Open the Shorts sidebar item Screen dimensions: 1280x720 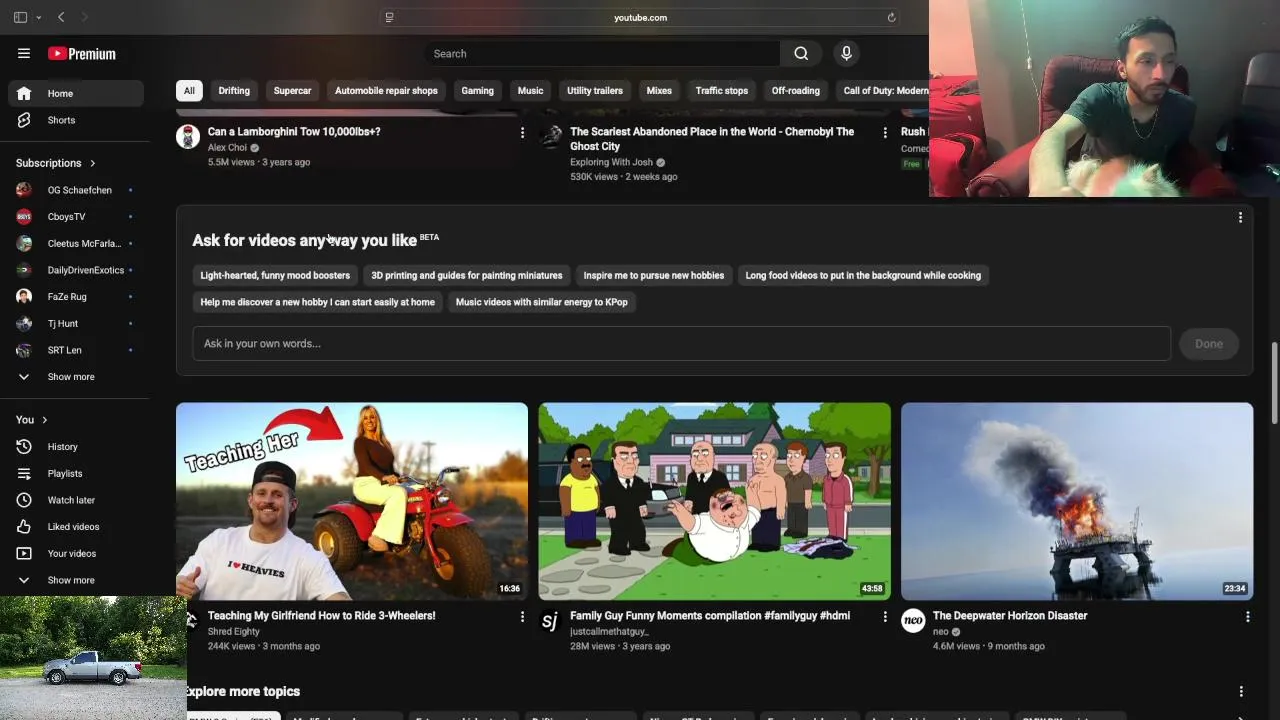tap(76, 120)
